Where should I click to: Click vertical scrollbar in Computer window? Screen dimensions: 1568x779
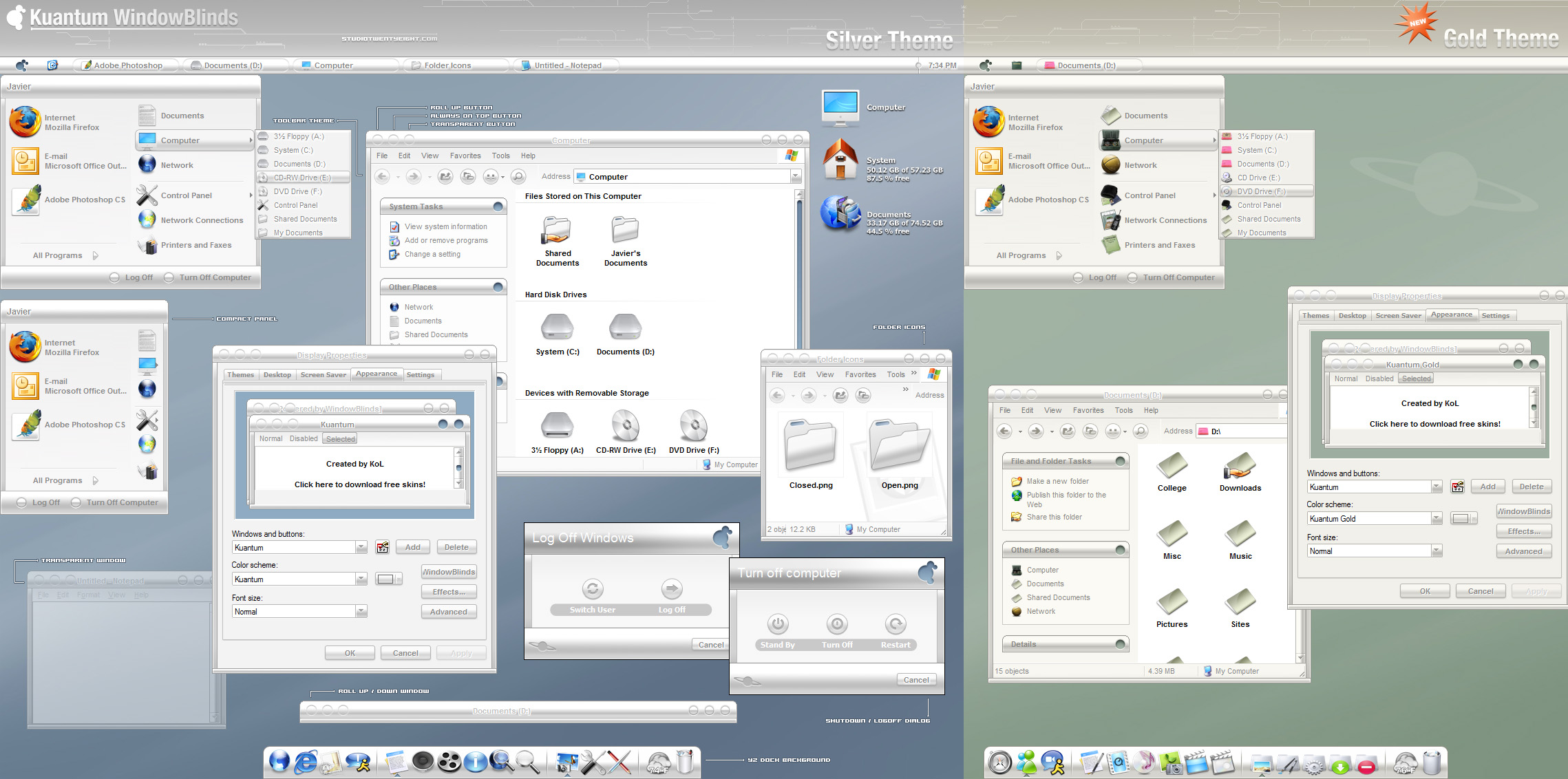click(799, 268)
